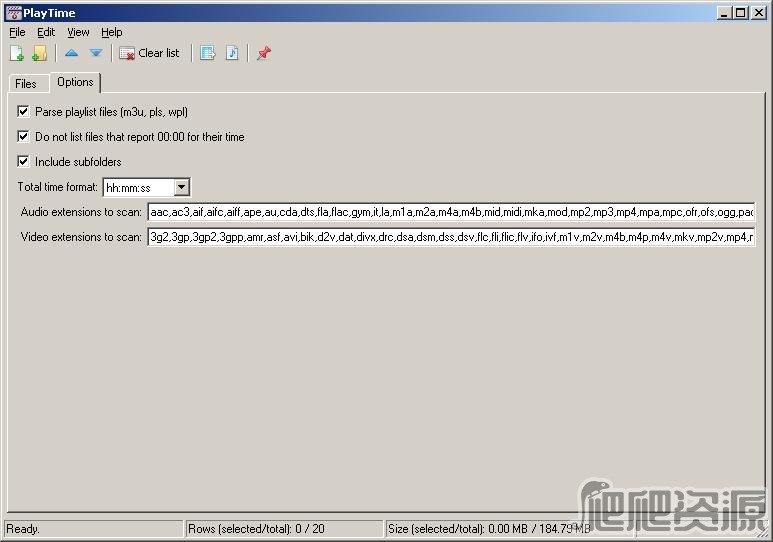
Task: Click into Video extensions to scan field
Action: 451,237
